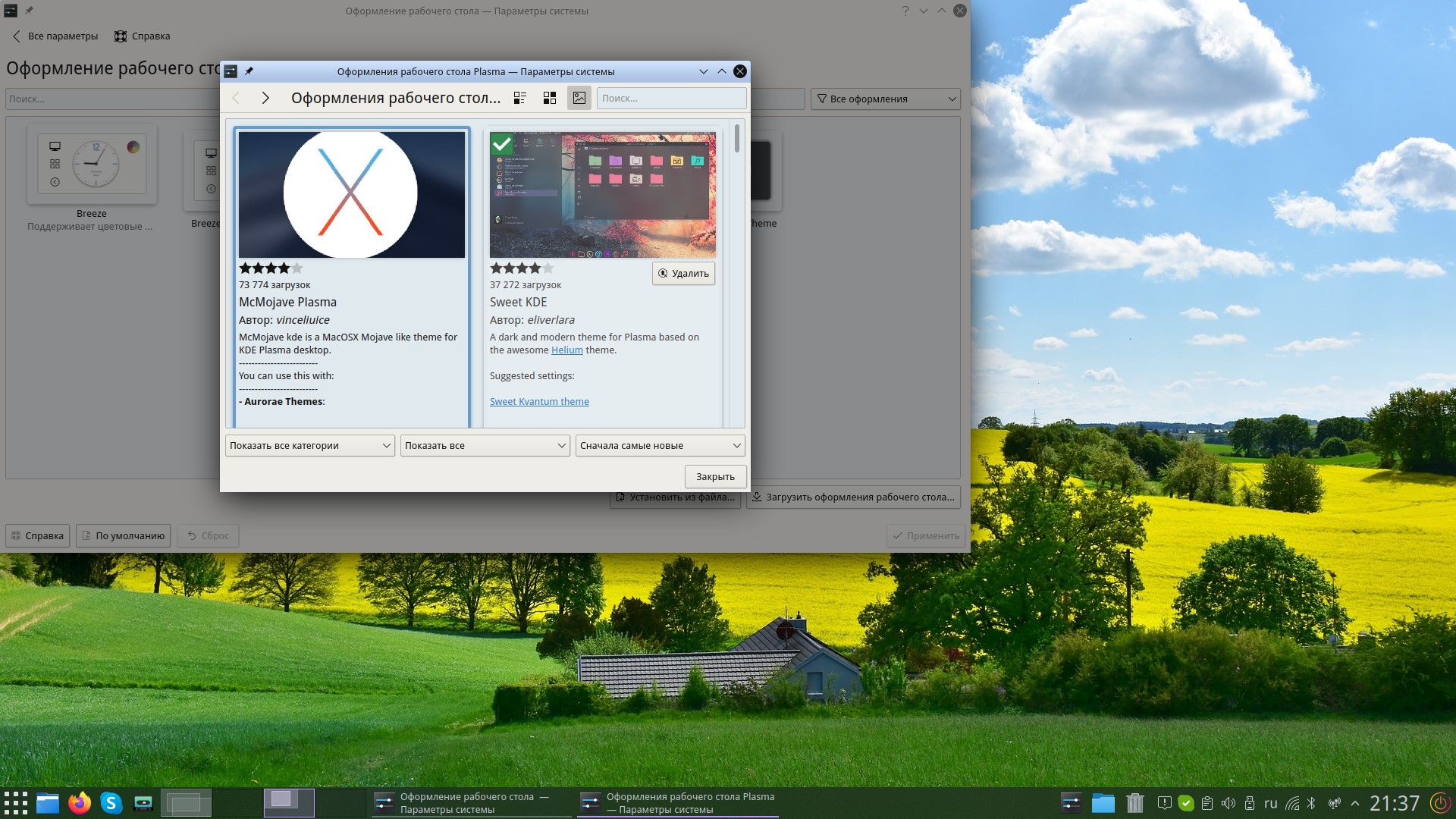Switch to icons grid view mode
The width and height of the screenshot is (1456, 819).
pyautogui.click(x=550, y=98)
